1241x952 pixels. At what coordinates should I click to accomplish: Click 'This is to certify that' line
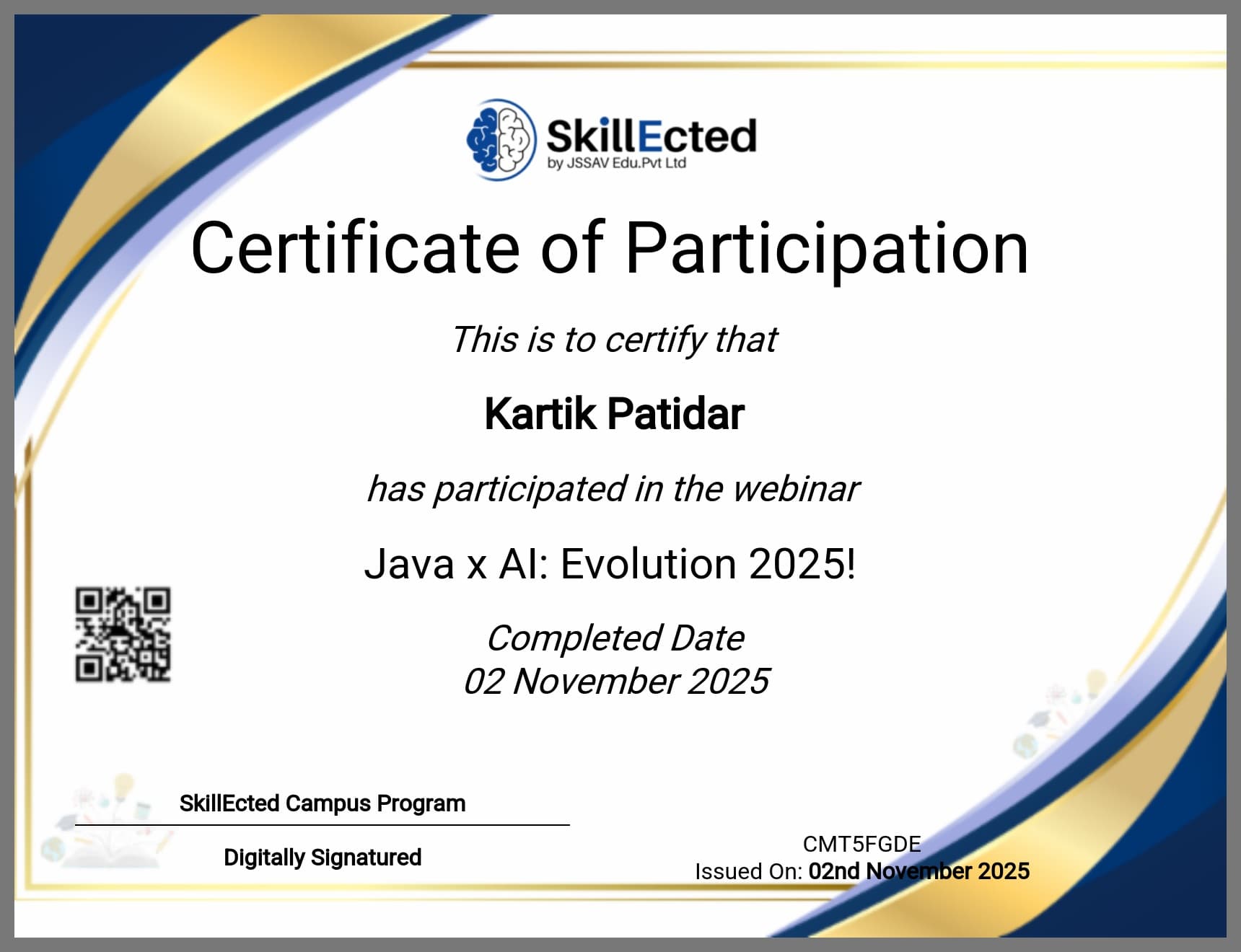pyautogui.click(x=614, y=340)
